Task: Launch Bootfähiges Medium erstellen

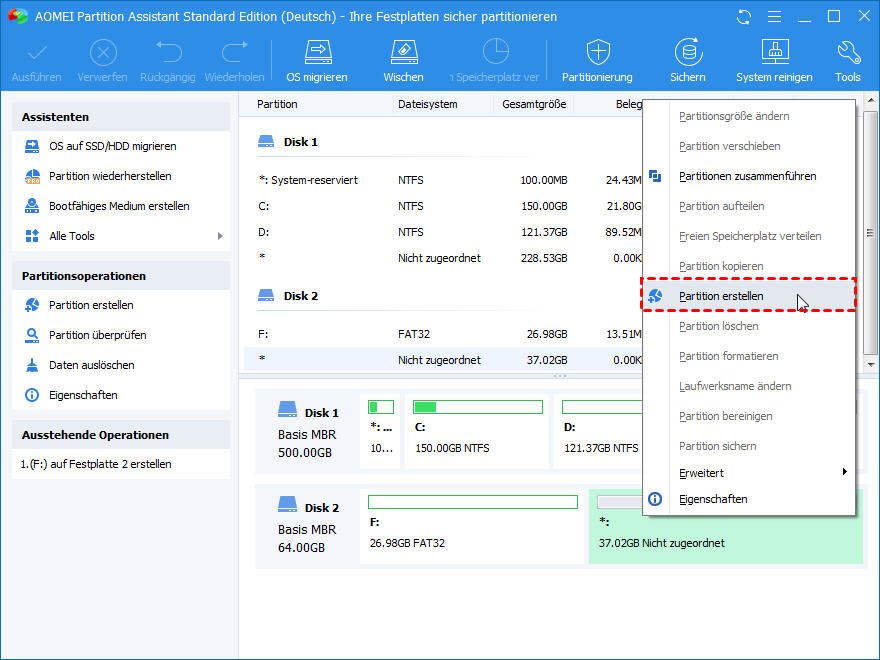Action: click(119, 206)
